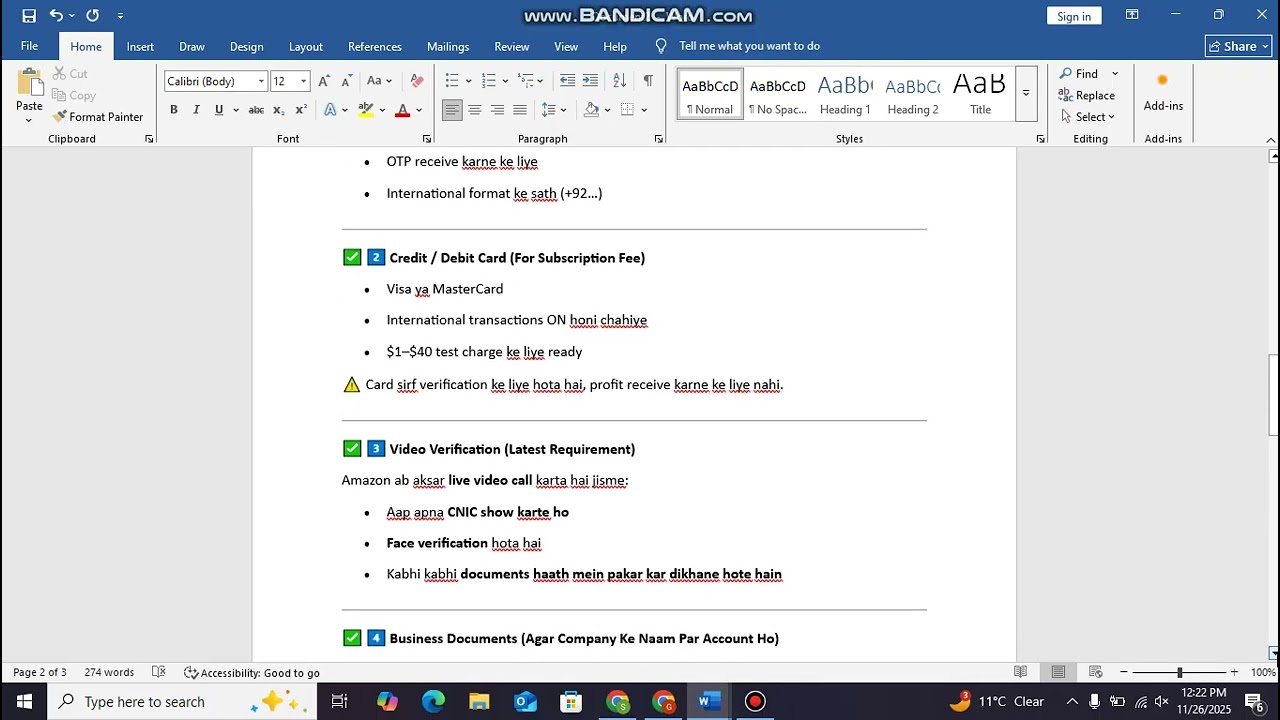Click the Cut scissors command
Image resolution: width=1280 pixels, height=720 pixels.
click(x=70, y=74)
